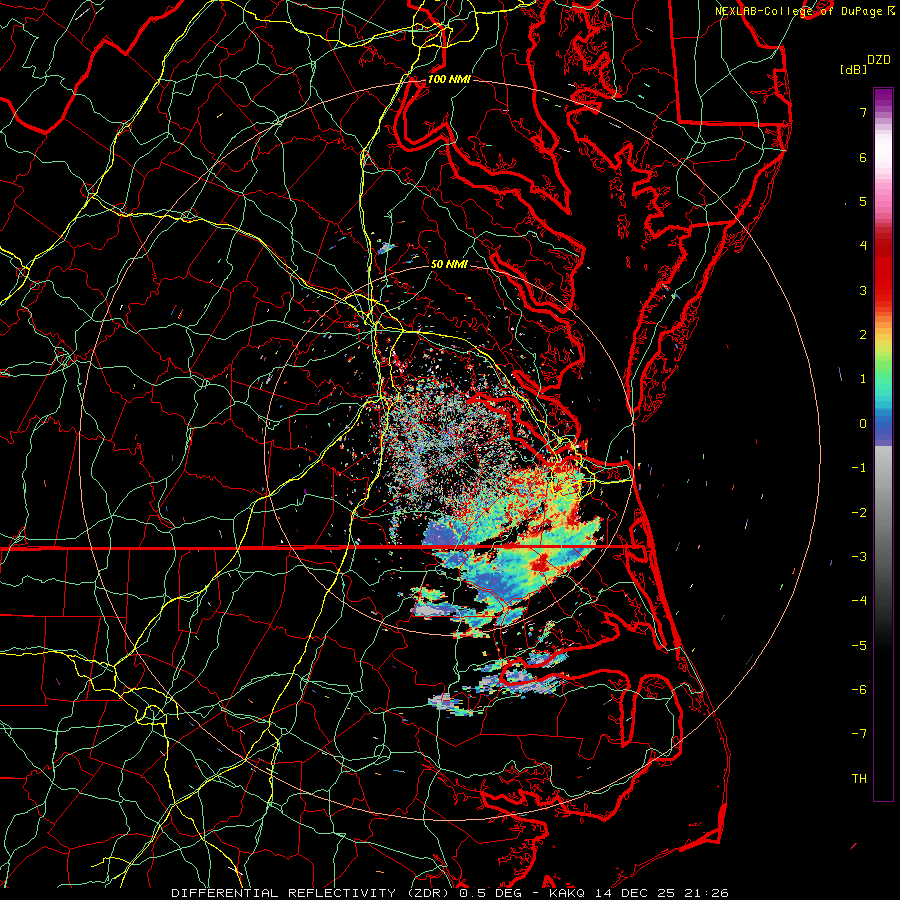
Task: Click the 6 dB scale label
Action: coord(863,157)
